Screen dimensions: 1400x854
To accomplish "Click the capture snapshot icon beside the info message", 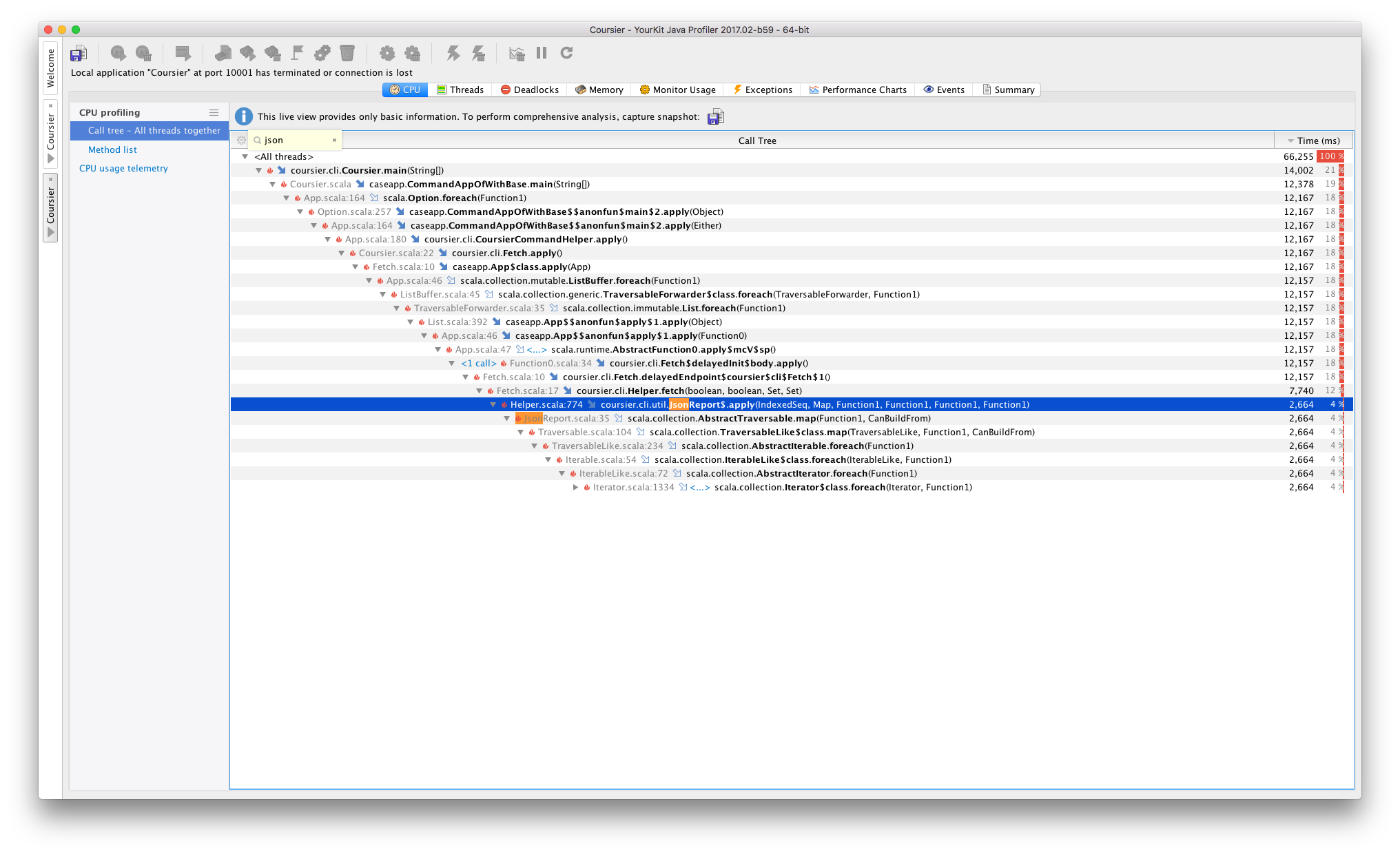I will click(716, 117).
